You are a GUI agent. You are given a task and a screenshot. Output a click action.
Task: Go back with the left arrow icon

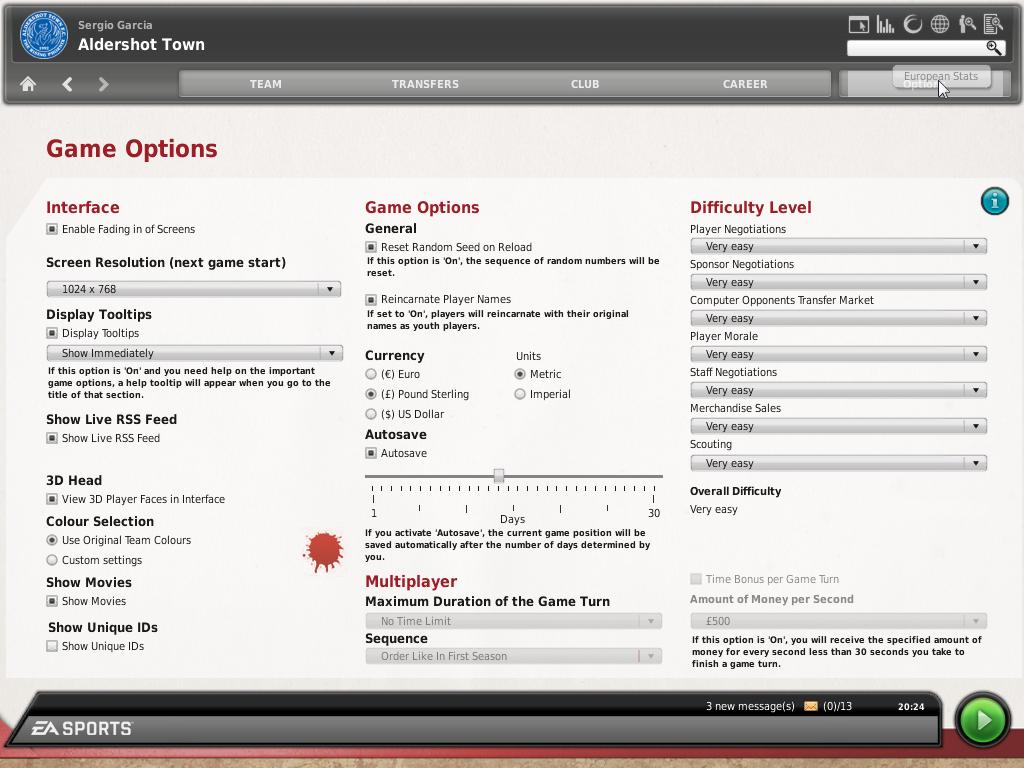67,84
